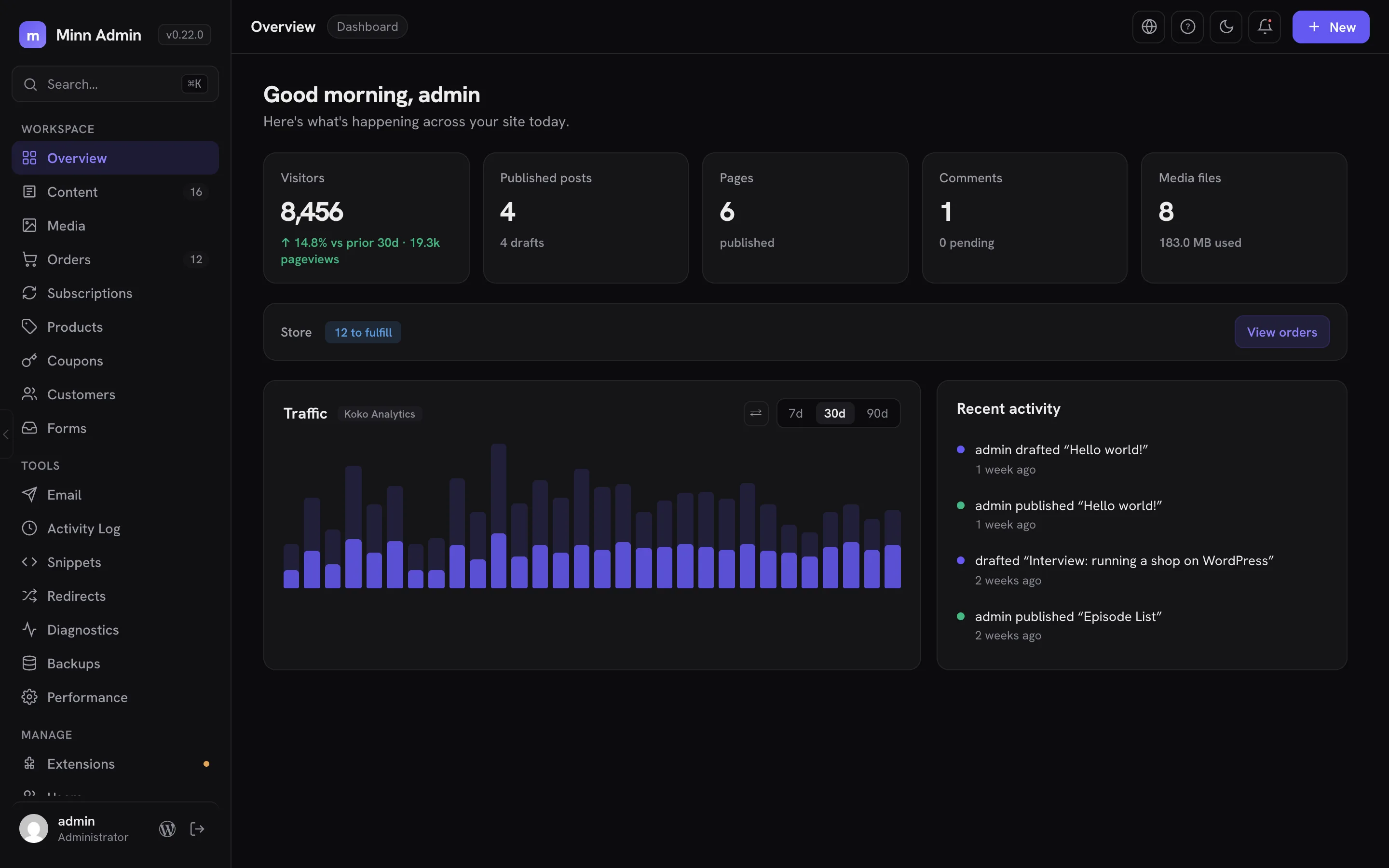Open Subscriptions page
1389x868 pixels.
(x=115, y=293)
